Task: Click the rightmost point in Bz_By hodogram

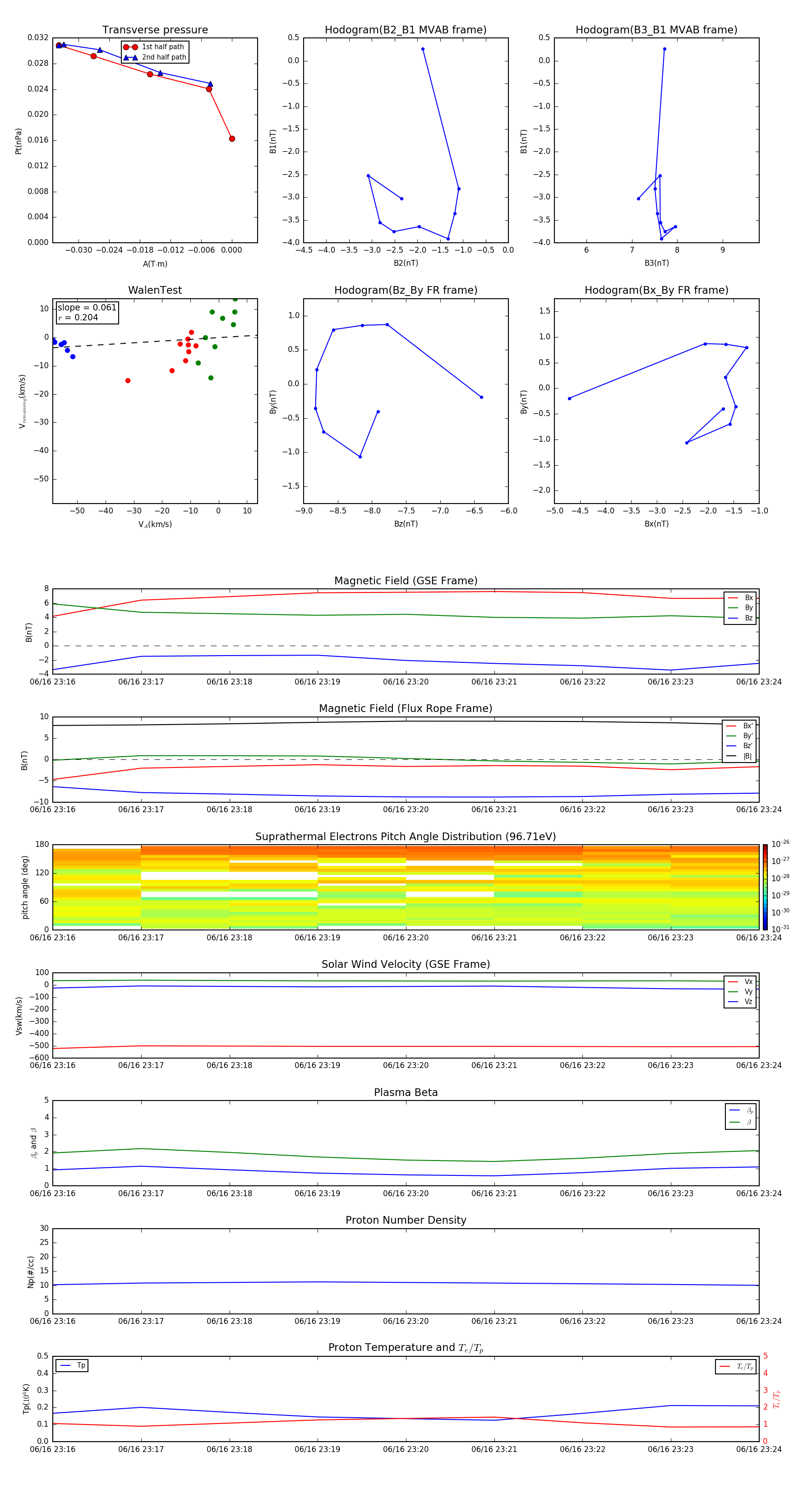Action: 481,397
